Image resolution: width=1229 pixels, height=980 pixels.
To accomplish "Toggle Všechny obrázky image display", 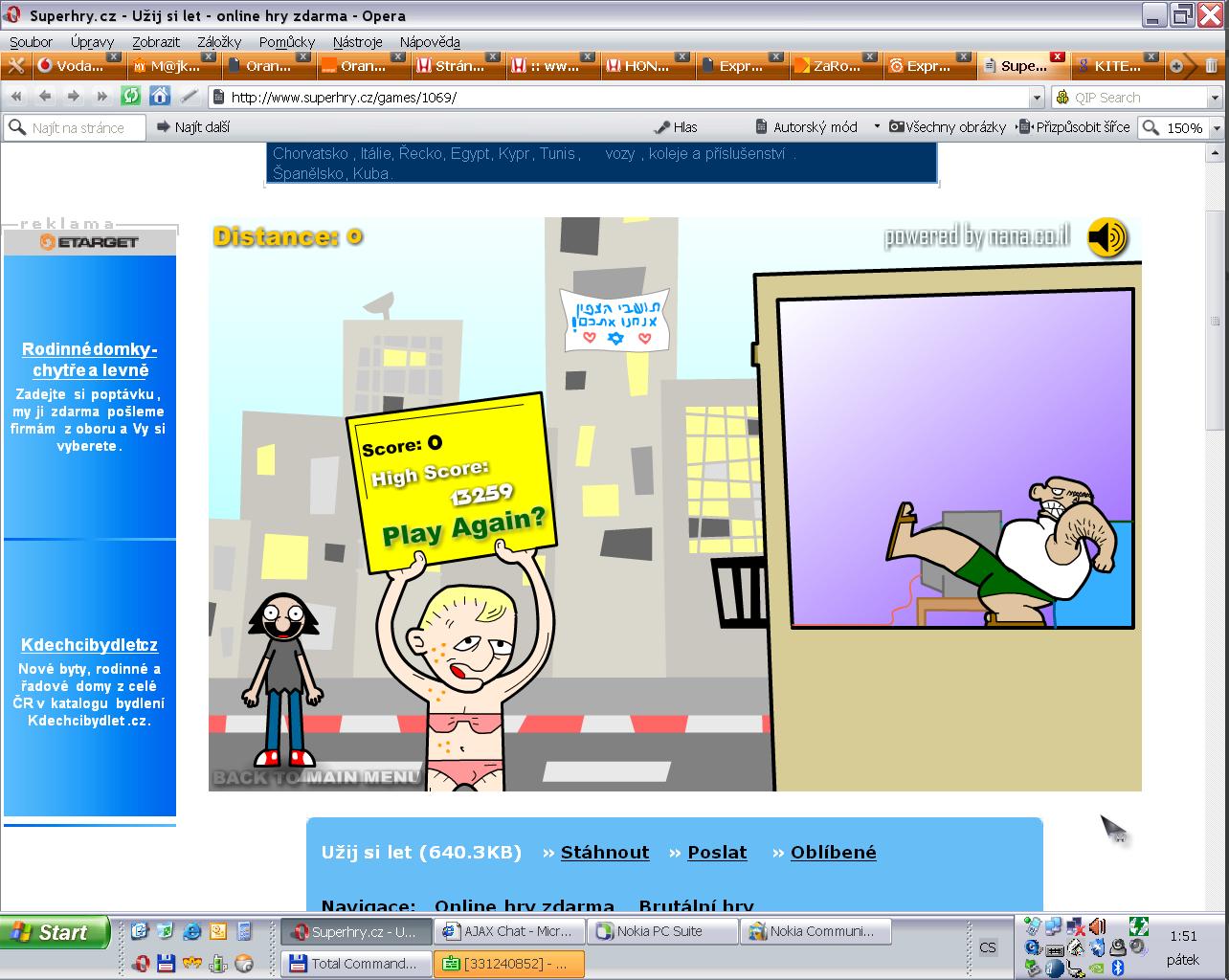I will (x=948, y=127).
